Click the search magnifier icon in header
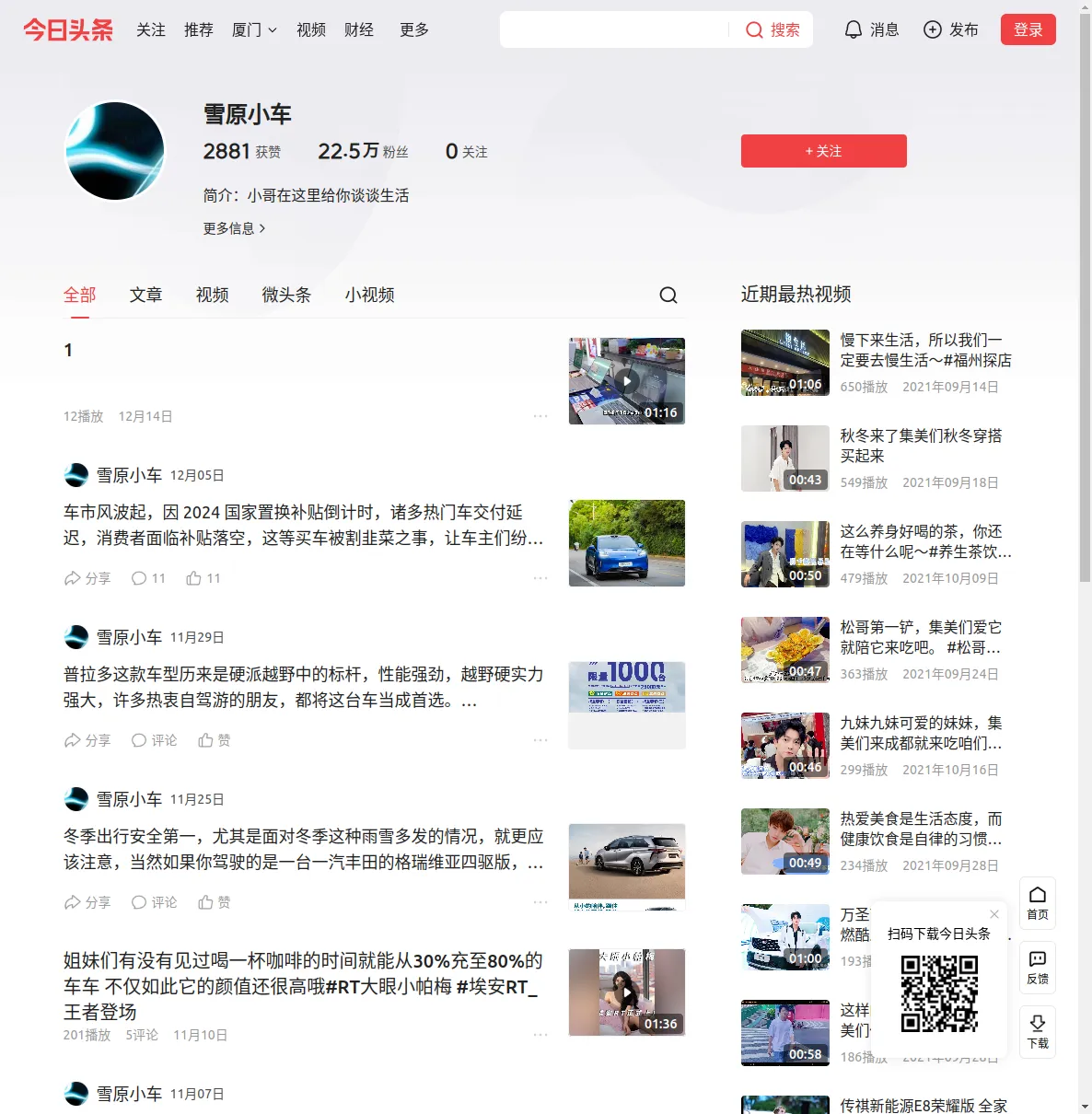Image resolution: width=1092 pixels, height=1114 pixels. 754,29
